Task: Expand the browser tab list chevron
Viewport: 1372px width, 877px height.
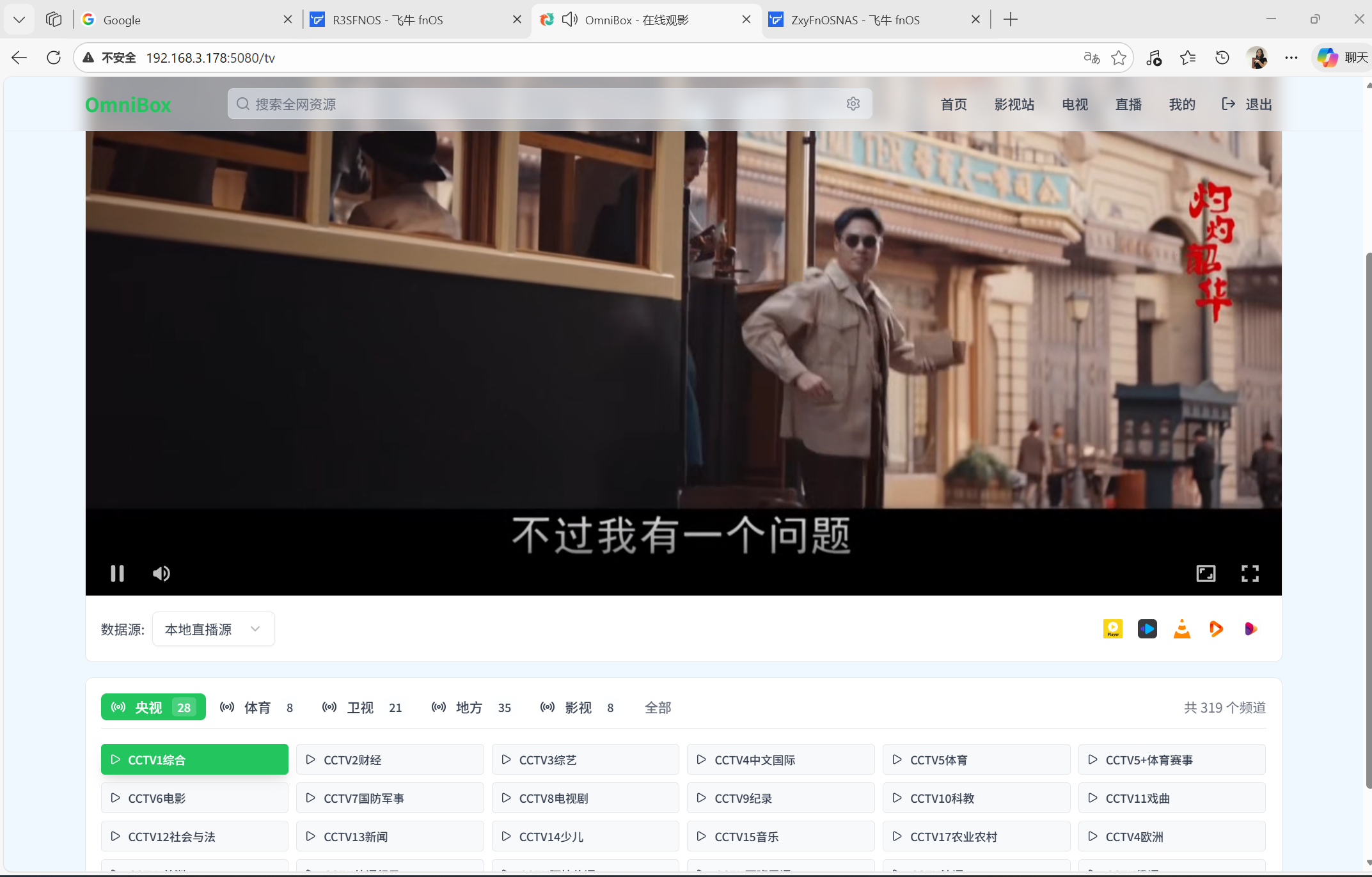Action: (x=19, y=19)
